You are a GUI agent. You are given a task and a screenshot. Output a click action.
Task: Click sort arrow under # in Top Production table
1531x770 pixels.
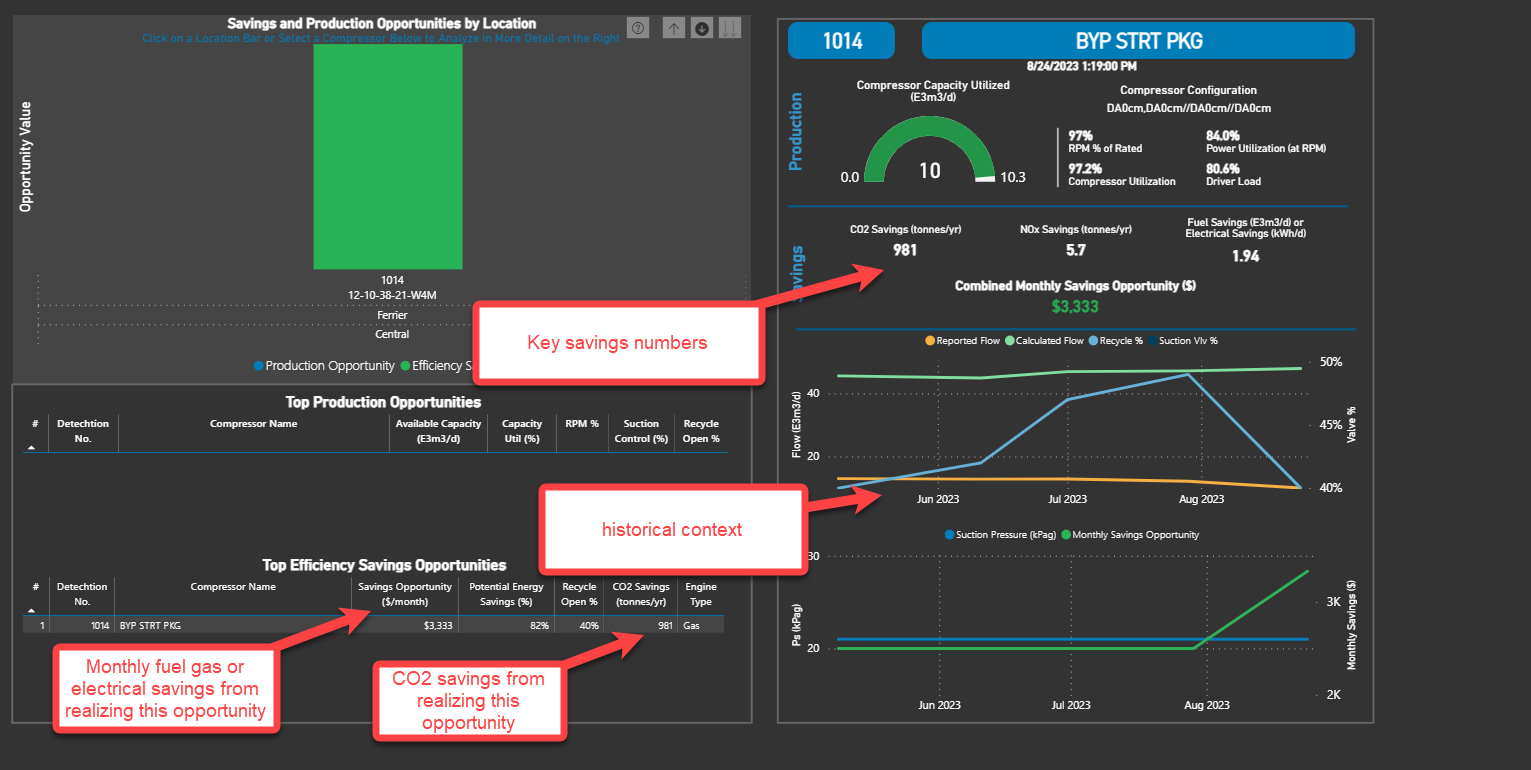[32, 448]
